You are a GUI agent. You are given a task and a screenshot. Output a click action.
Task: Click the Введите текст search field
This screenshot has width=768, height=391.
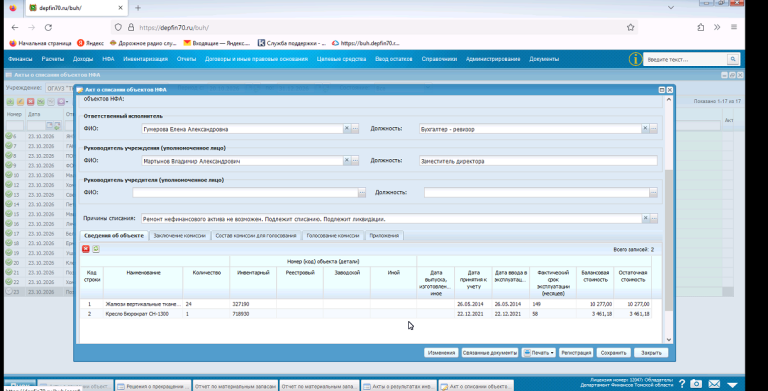tap(685, 59)
